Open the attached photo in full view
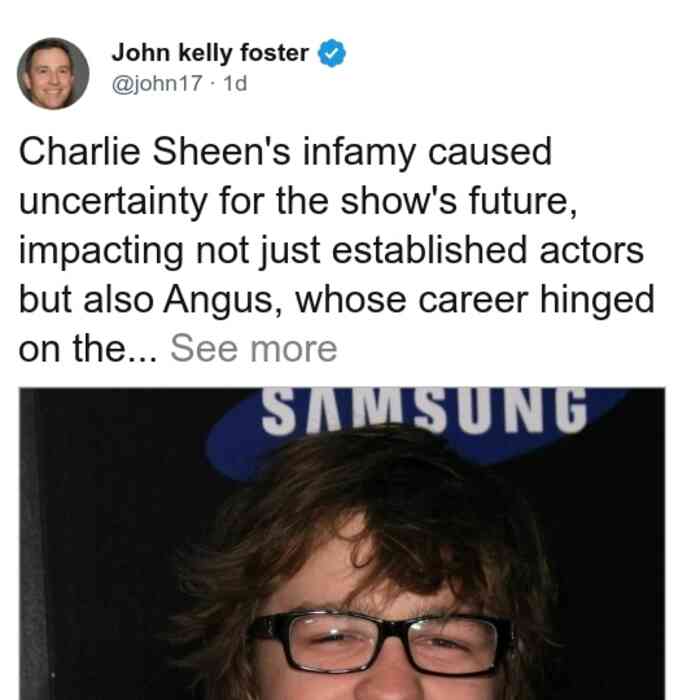Image resolution: width=700 pixels, height=700 pixels. 342,543
